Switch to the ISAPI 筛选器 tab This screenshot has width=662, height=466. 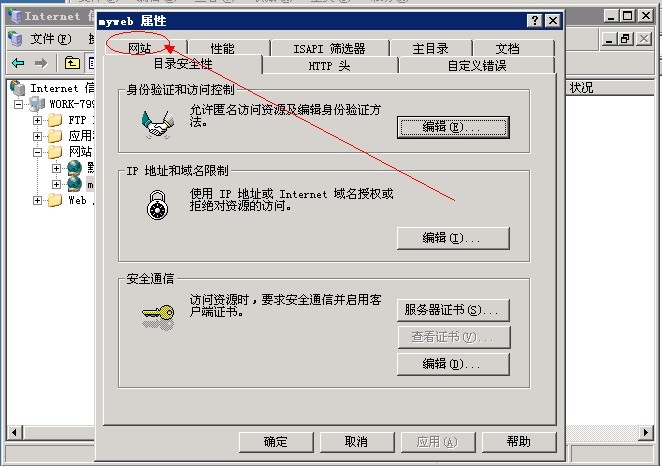(x=329, y=49)
